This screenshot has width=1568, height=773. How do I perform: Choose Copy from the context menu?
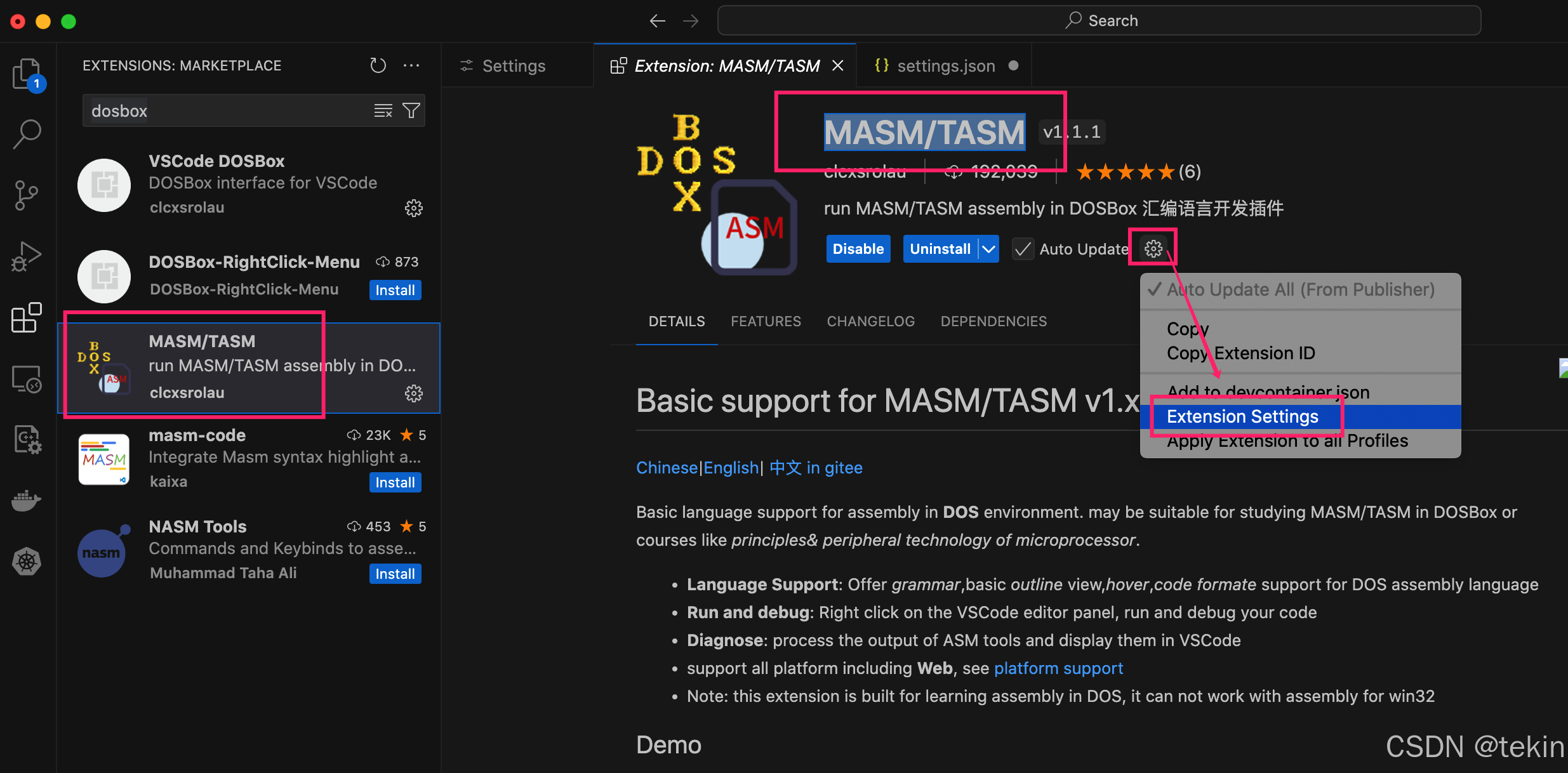(1301, 329)
